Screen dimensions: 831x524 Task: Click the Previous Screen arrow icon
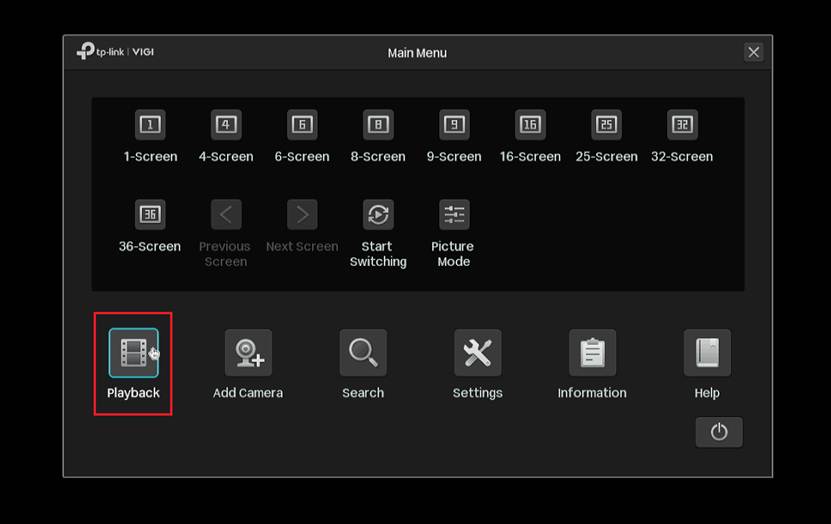point(226,215)
